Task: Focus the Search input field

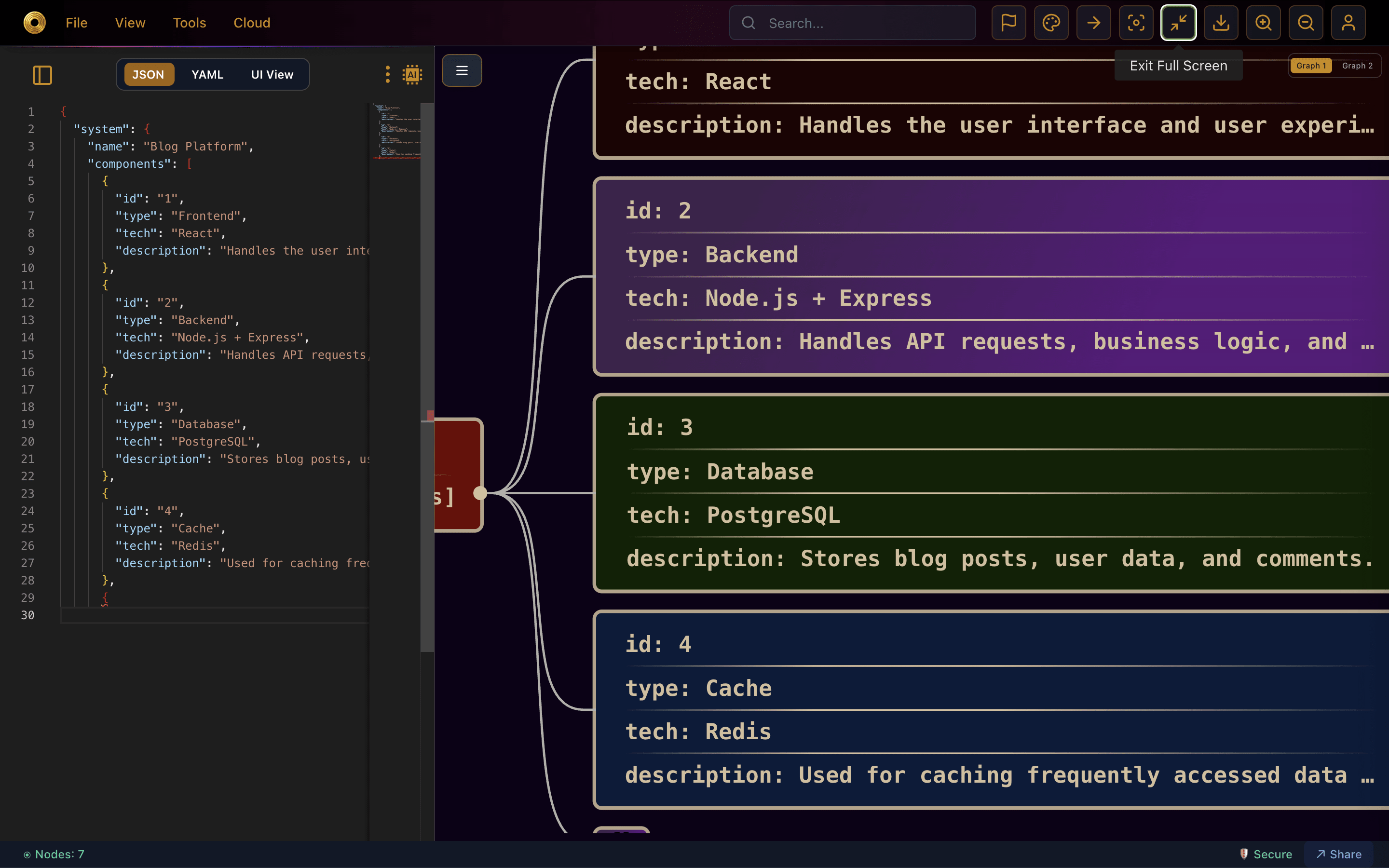Action: pos(852,23)
